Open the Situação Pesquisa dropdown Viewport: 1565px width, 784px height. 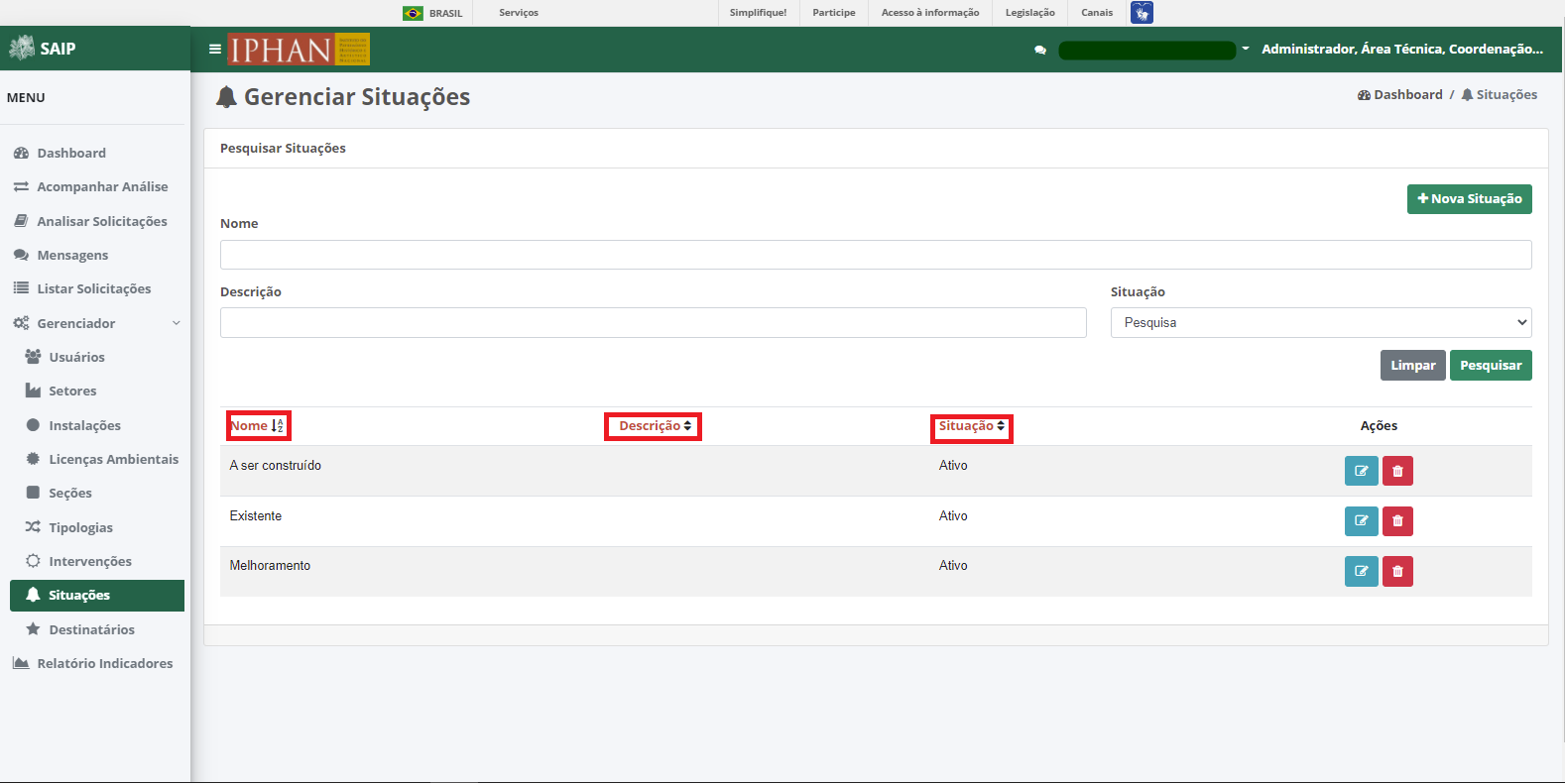[1321, 323]
